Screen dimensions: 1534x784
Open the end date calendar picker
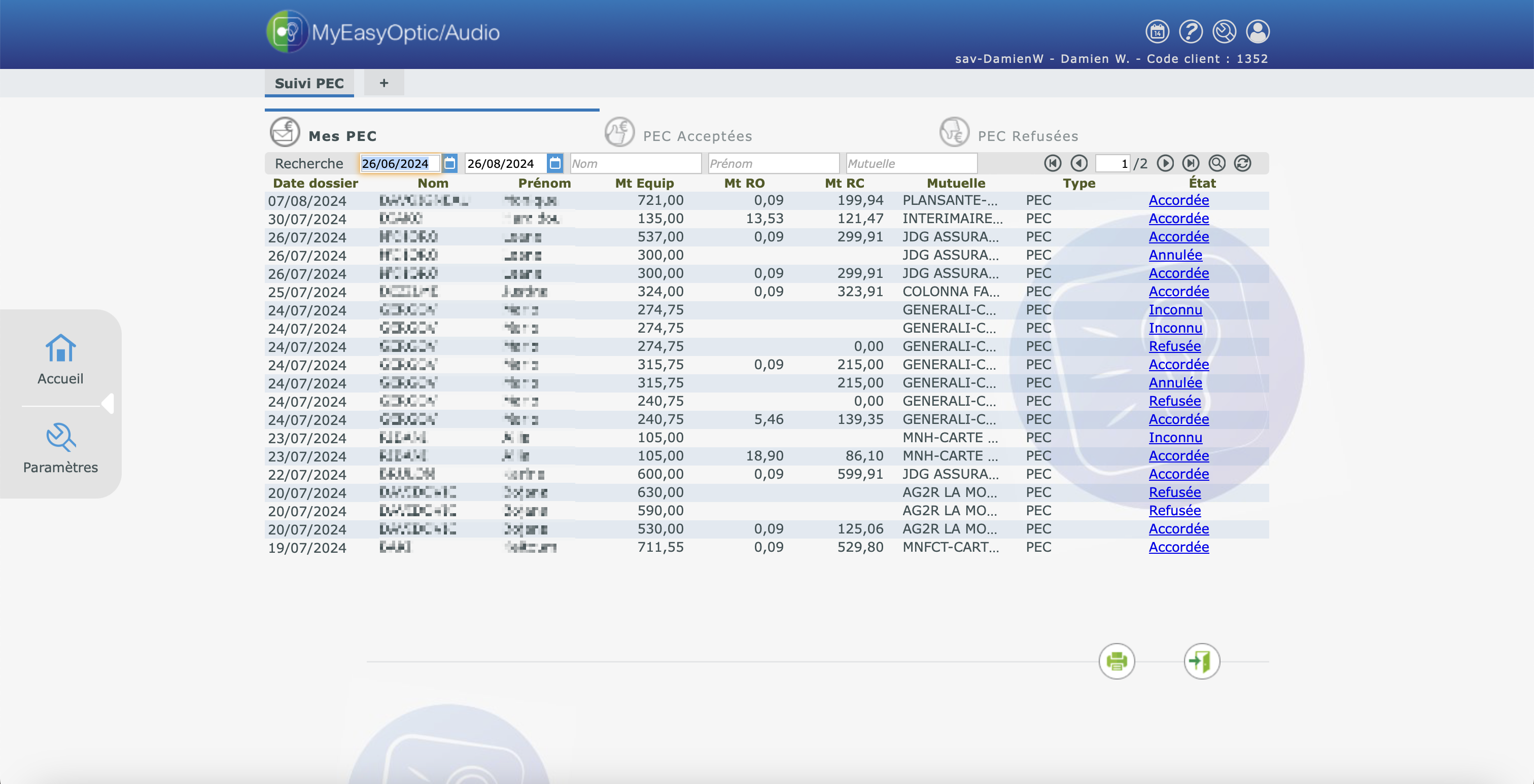click(555, 163)
